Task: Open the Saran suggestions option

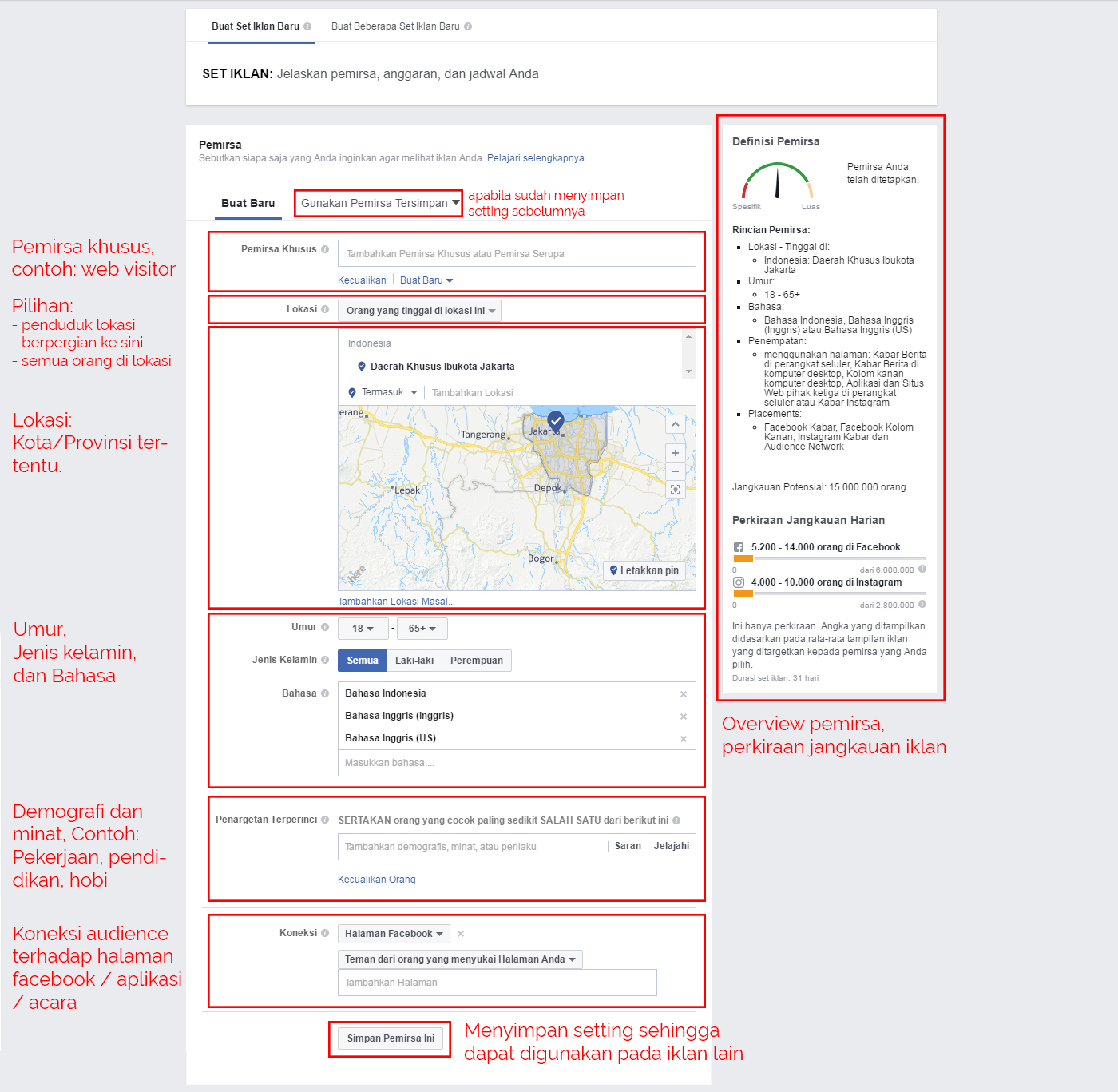Action: pos(628,846)
